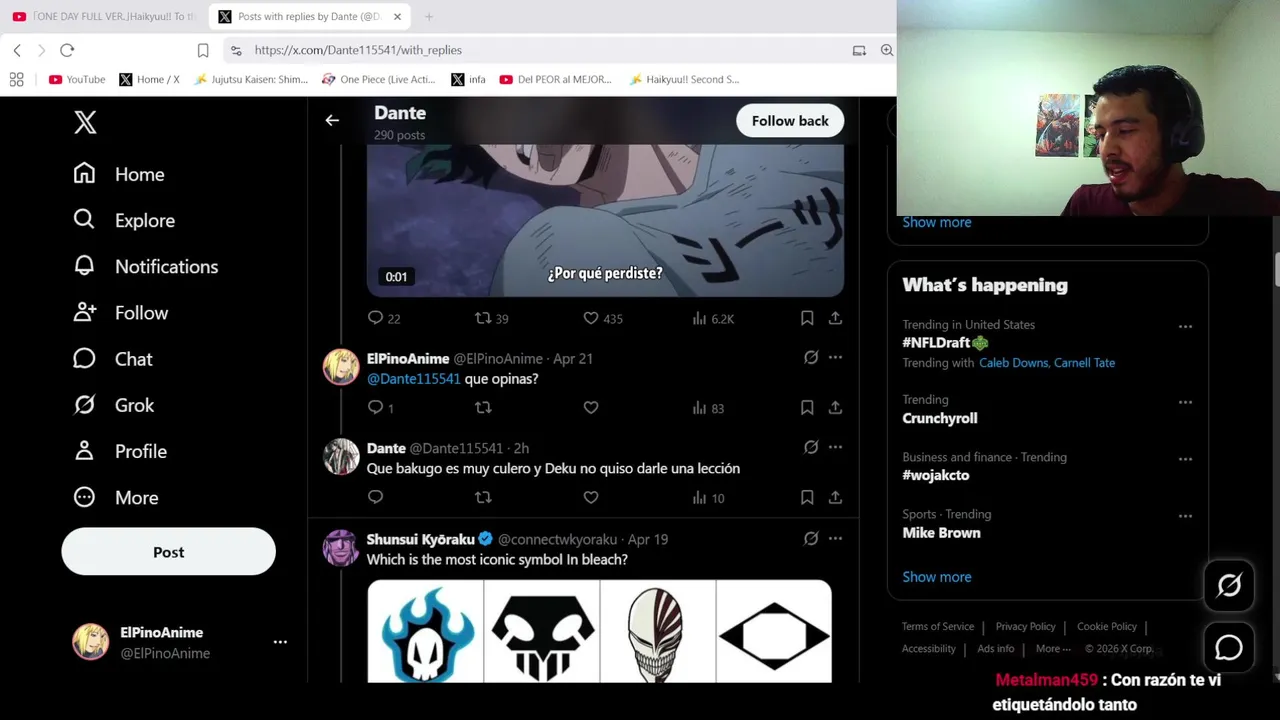Open a new browser tab

pos(429,16)
